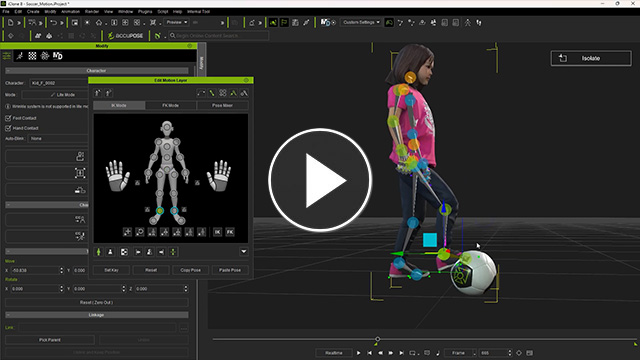
Task: Toggle lock beside the left foot in diagram
Action: coord(147,209)
